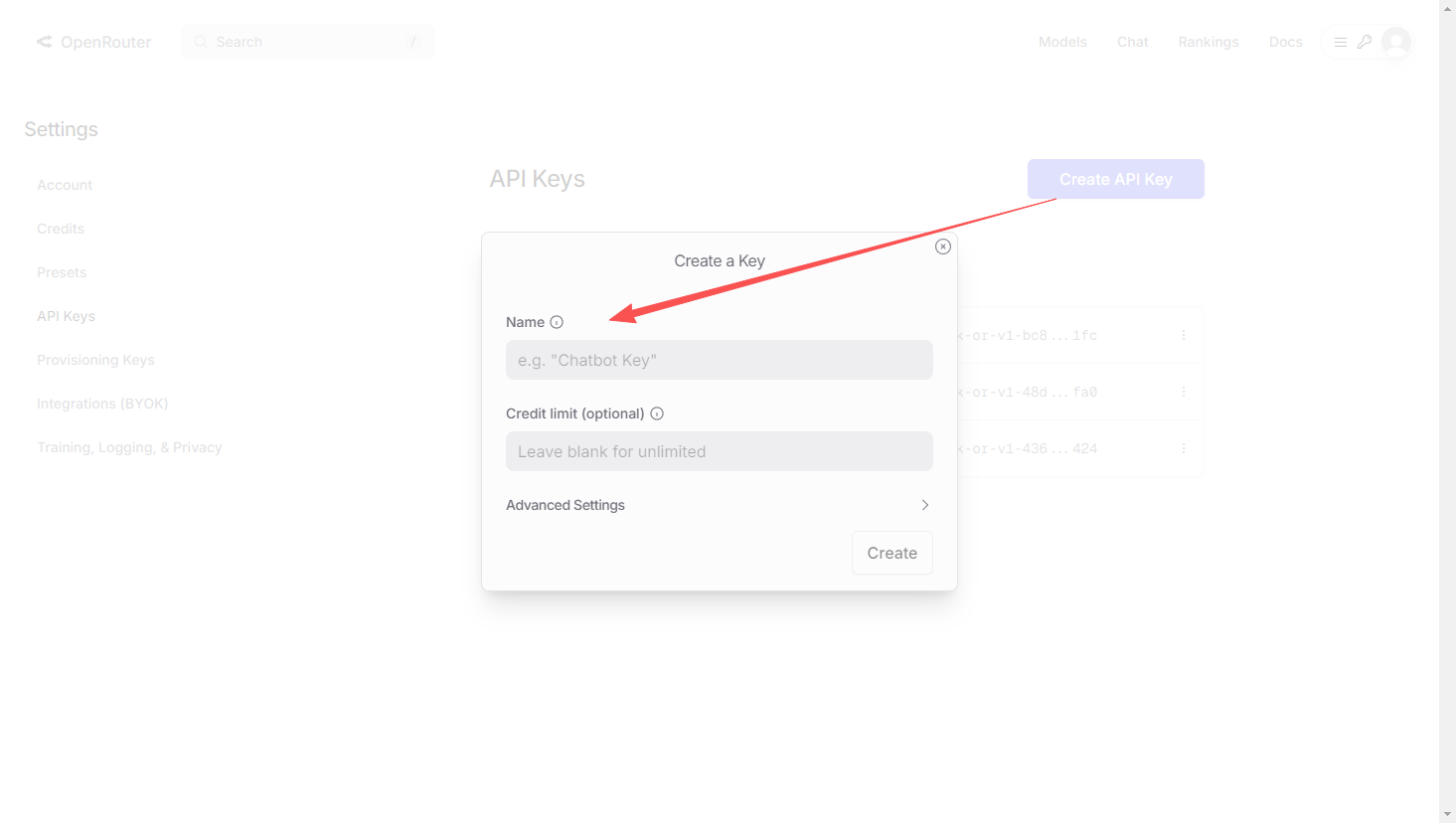Click the page scrollbar up arrow

1447,8
